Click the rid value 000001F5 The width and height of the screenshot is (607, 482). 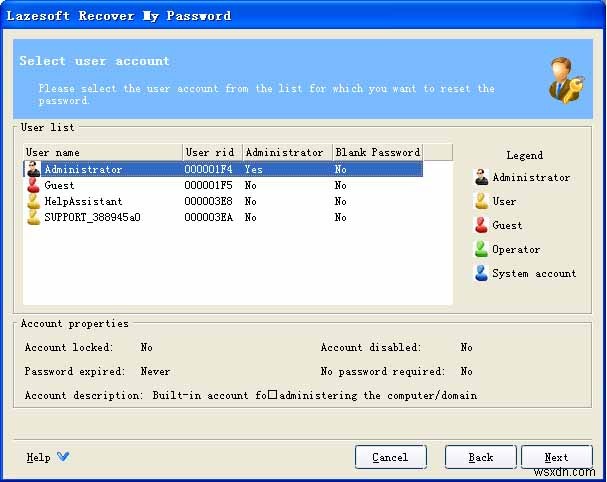point(208,185)
